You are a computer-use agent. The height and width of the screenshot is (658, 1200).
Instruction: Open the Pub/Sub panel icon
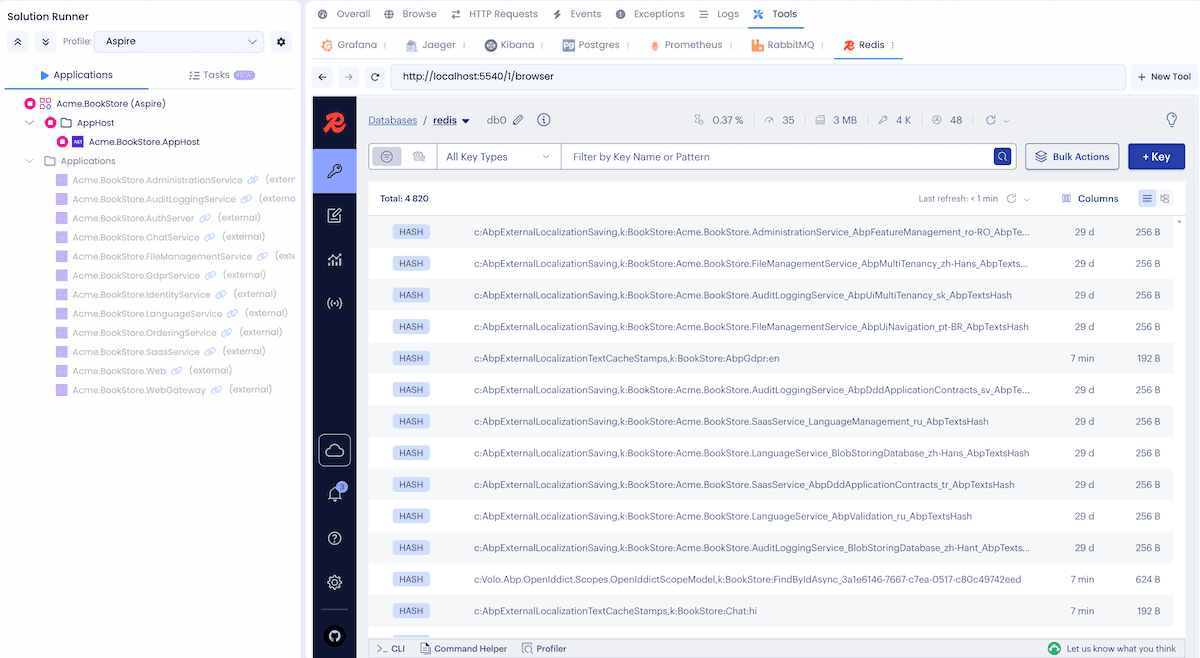click(x=334, y=302)
